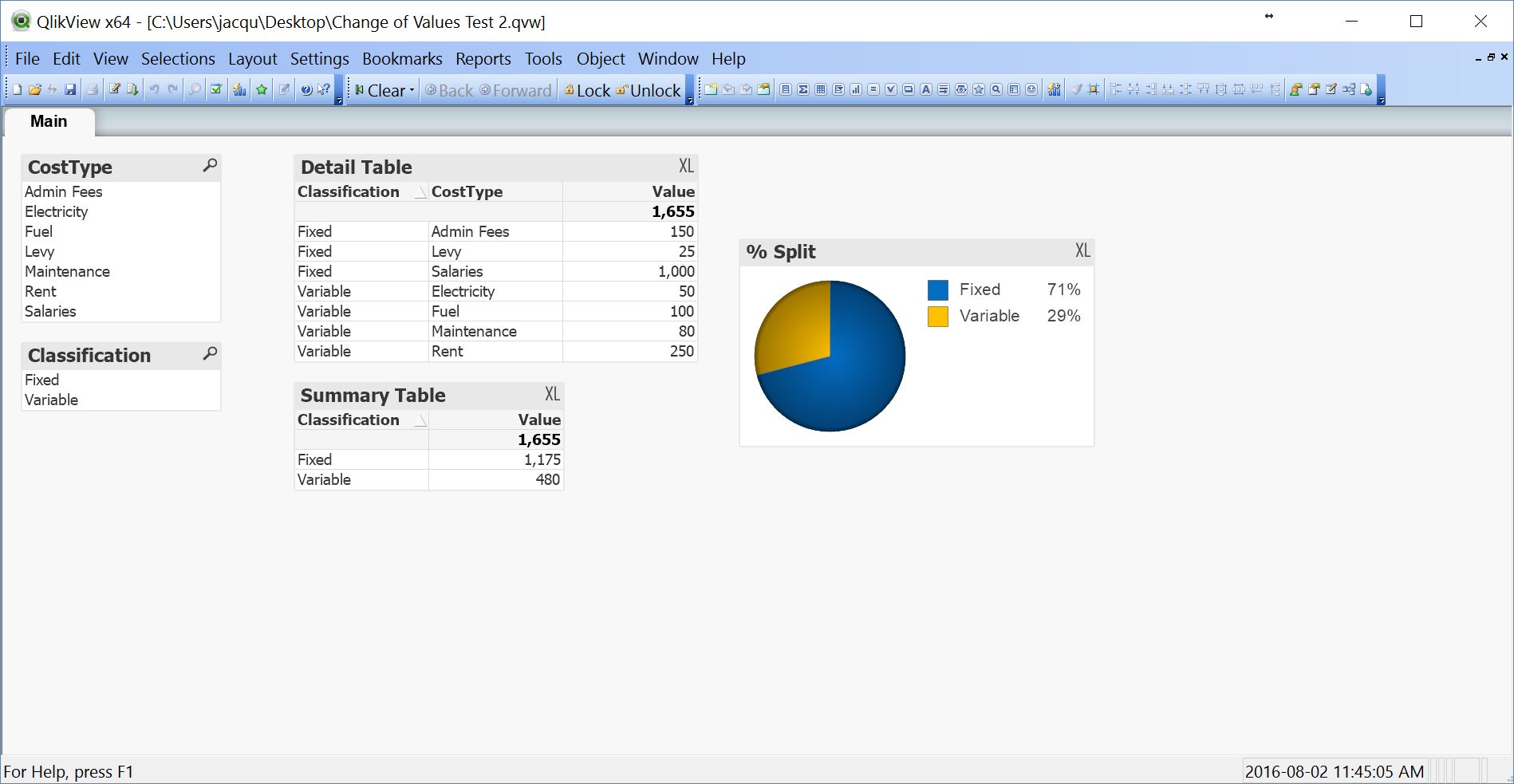Click the Admin Fees cell in Detail Table
This screenshot has width=1514, height=784.
point(495,231)
